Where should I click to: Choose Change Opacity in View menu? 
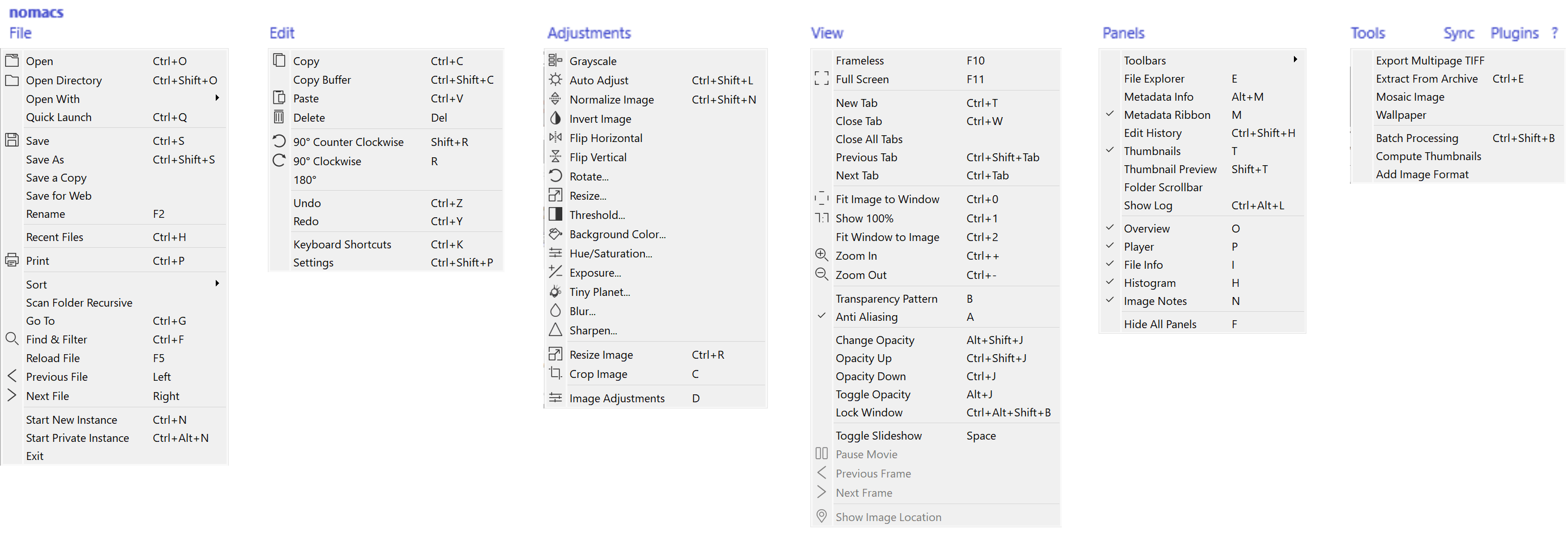point(874,340)
